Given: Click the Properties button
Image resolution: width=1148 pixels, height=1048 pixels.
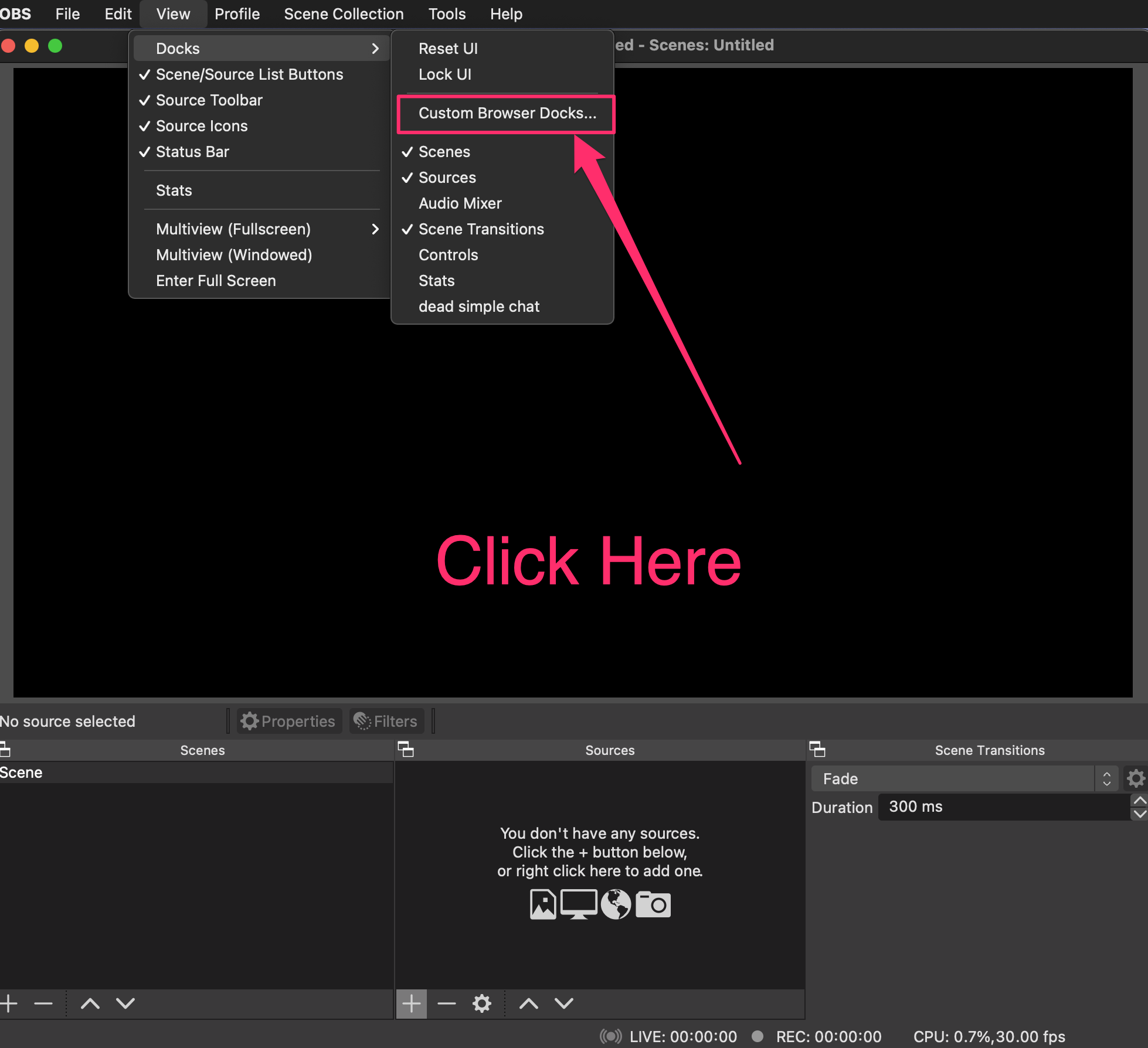Looking at the screenshot, I should point(288,721).
